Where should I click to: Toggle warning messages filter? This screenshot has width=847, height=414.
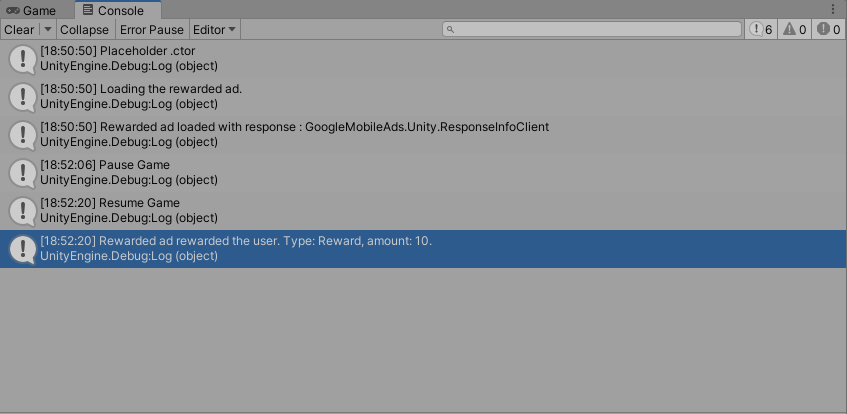click(794, 30)
